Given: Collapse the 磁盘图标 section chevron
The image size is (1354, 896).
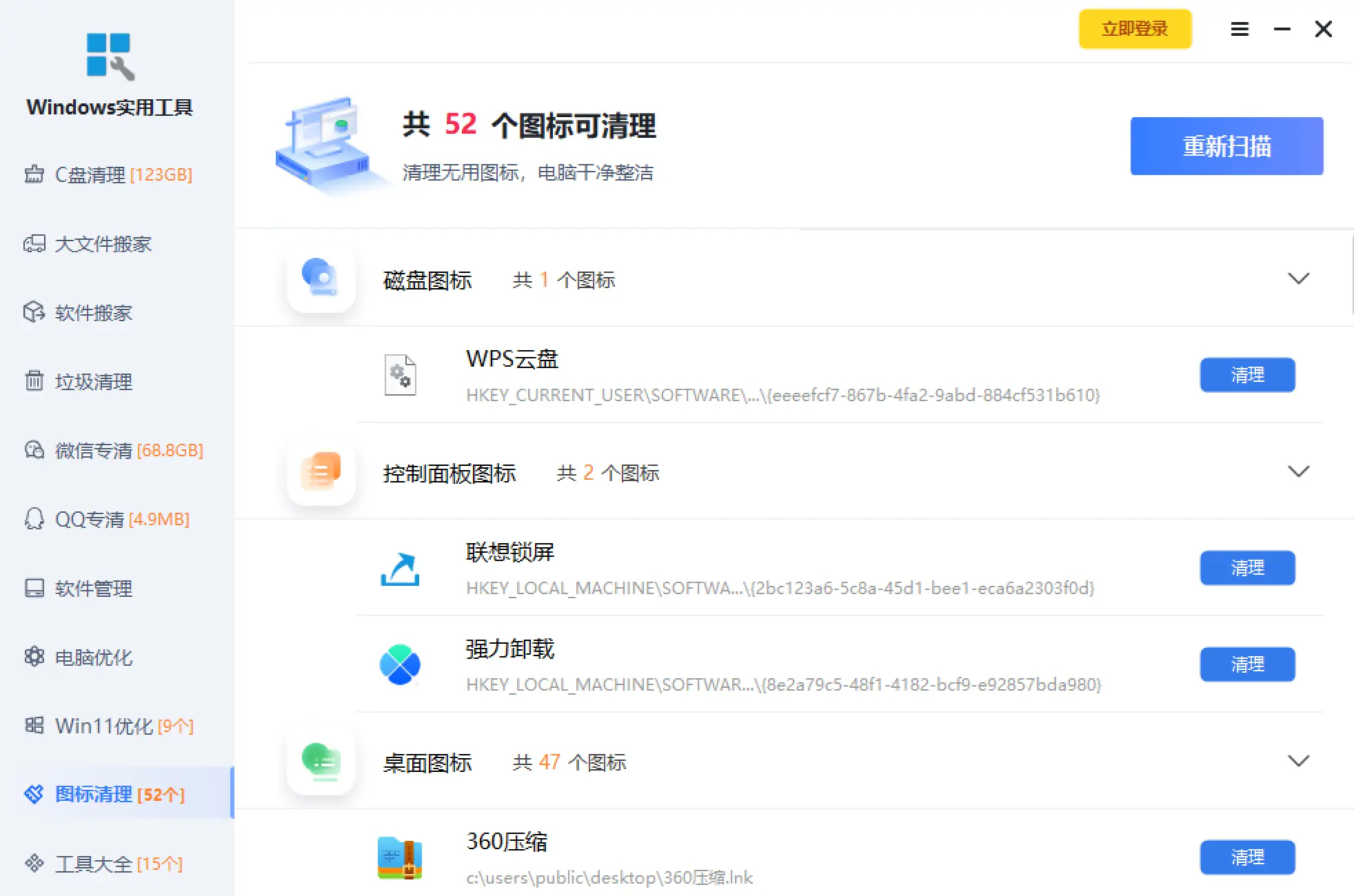Looking at the screenshot, I should tap(1298, 279).
